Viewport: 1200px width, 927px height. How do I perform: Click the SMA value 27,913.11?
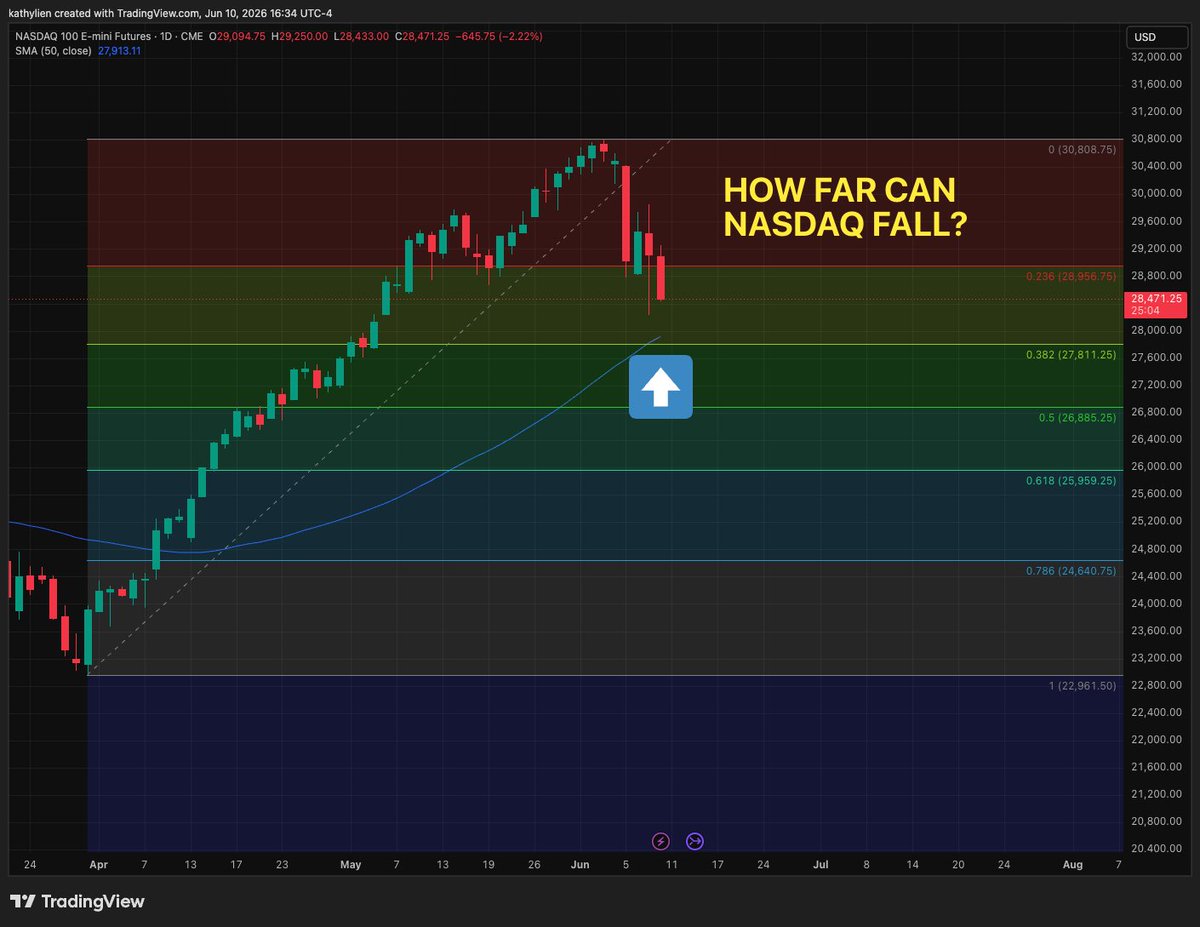click(x=121, y=50)
